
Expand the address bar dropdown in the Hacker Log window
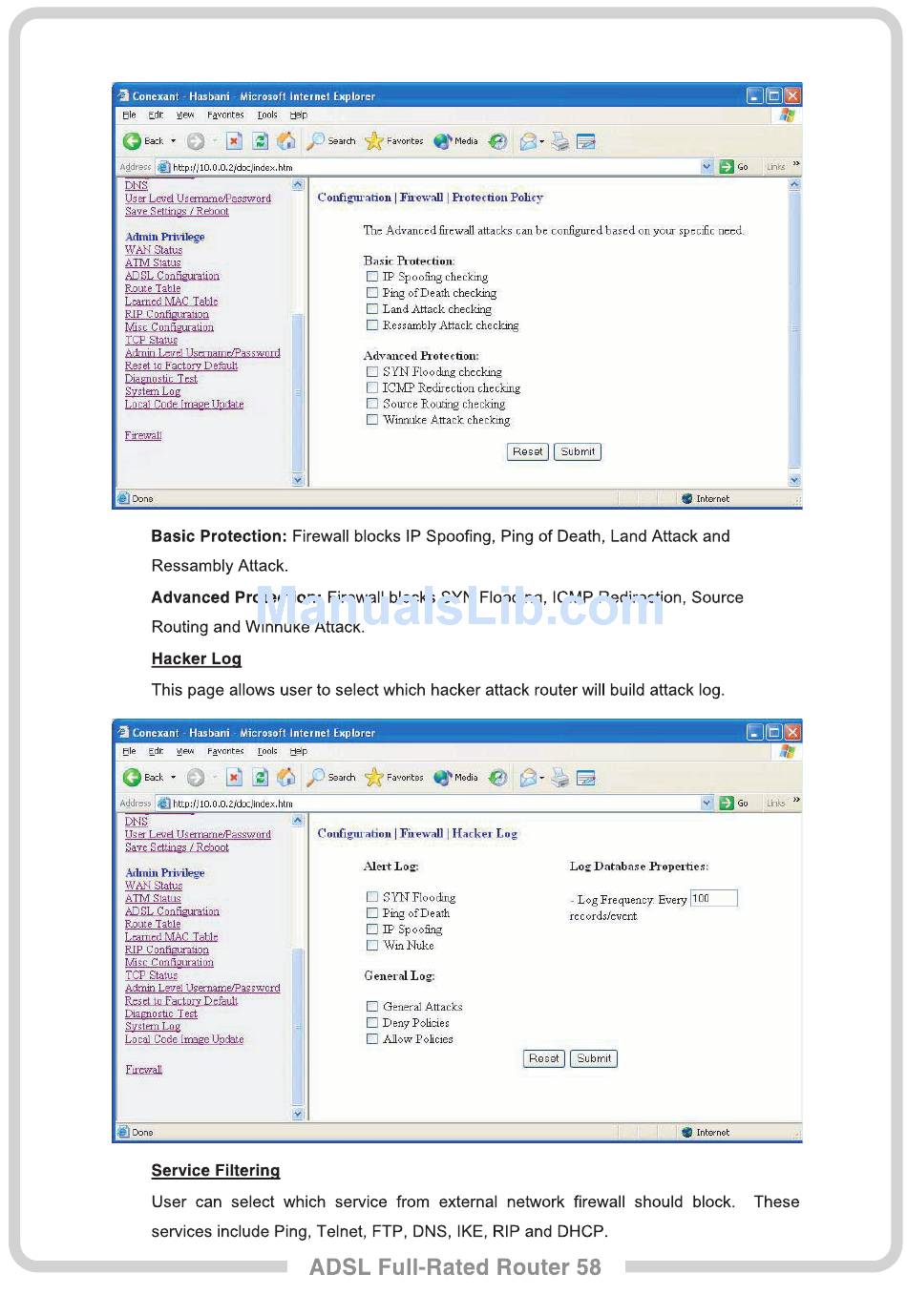point(707,804)
